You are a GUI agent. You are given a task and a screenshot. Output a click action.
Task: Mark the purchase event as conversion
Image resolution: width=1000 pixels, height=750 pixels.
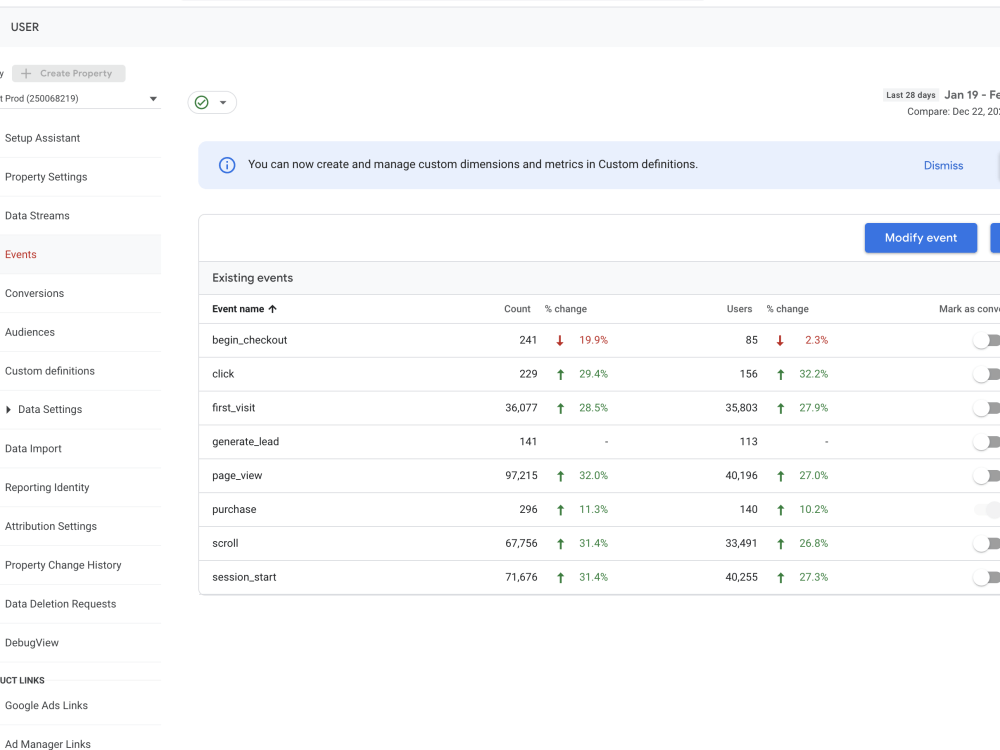point(986,509)
